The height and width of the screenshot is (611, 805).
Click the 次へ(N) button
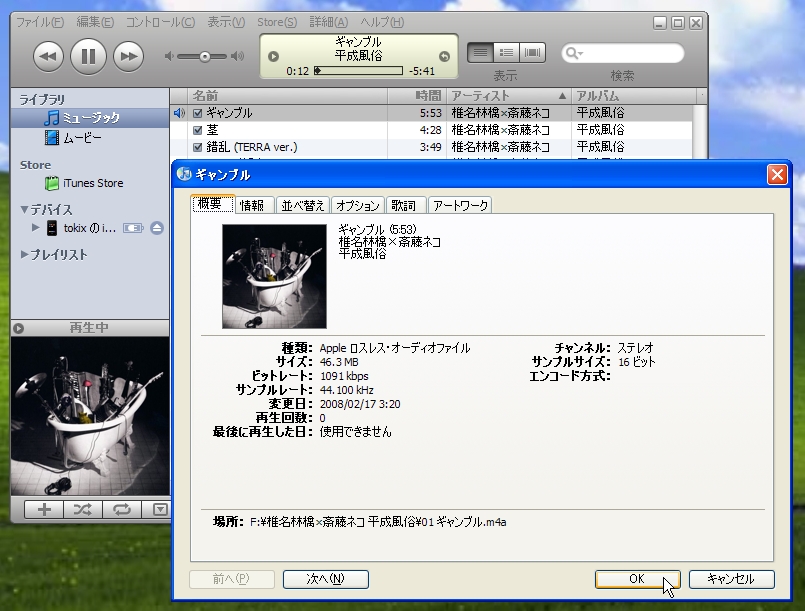click(x=325, y=579)
